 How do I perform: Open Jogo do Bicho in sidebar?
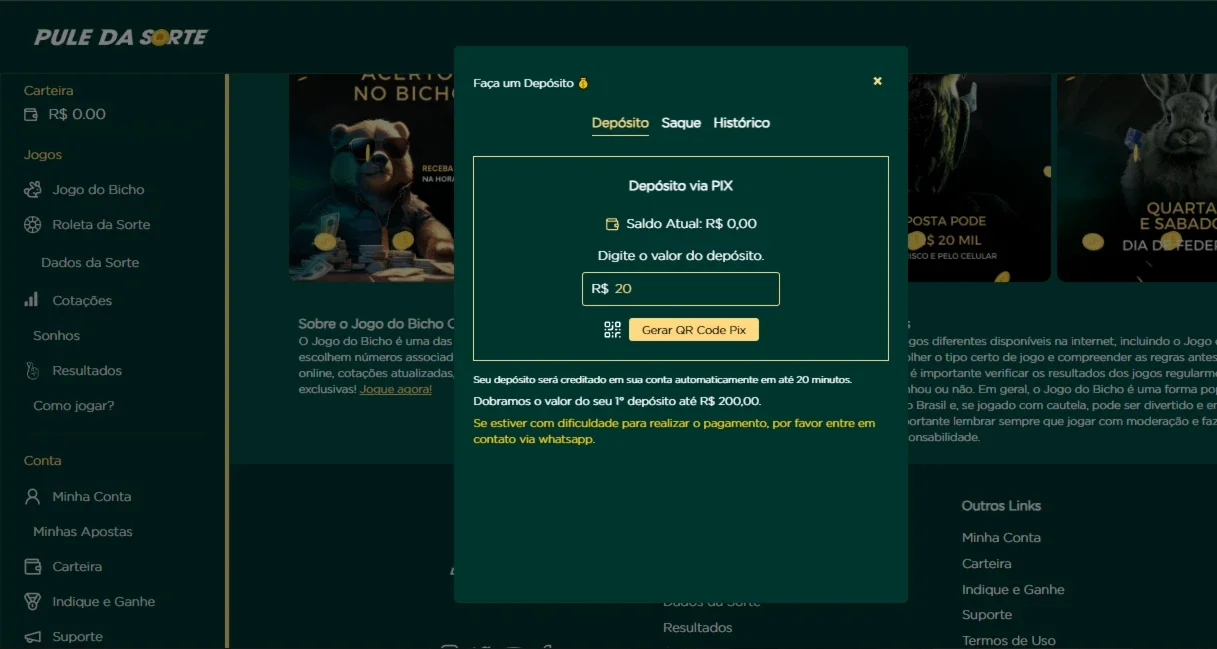[98, 189]
